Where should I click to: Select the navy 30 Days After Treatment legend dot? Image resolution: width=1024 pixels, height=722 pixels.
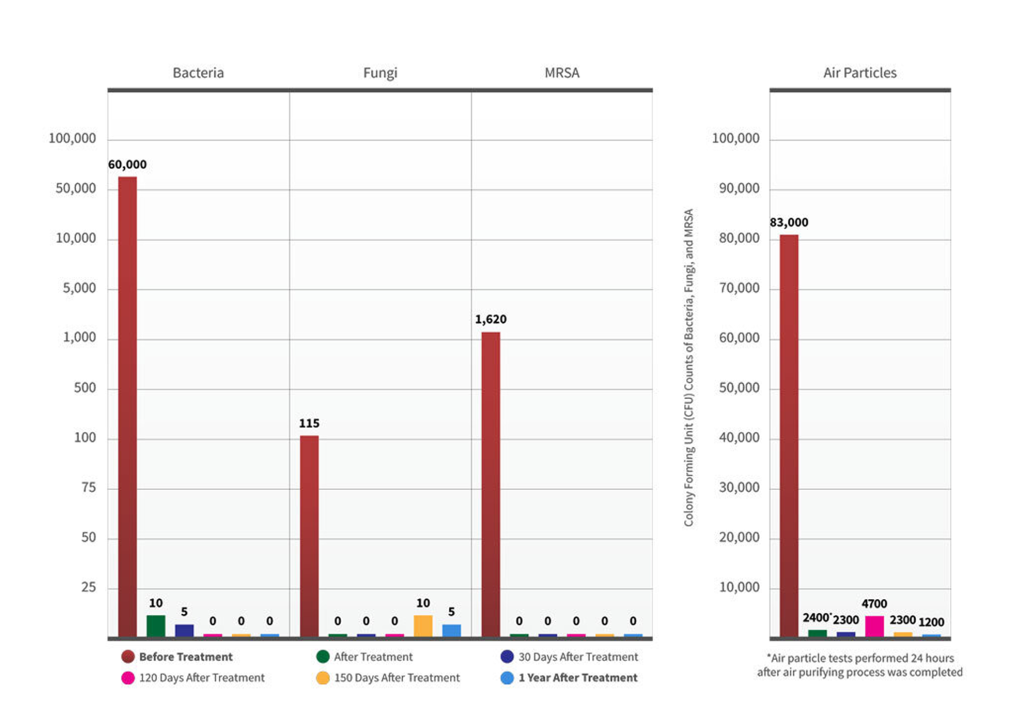pos(507,657)
